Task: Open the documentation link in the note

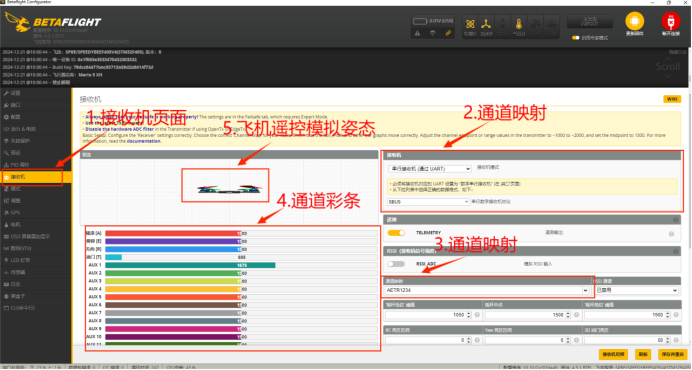Action: coord(143,141)
